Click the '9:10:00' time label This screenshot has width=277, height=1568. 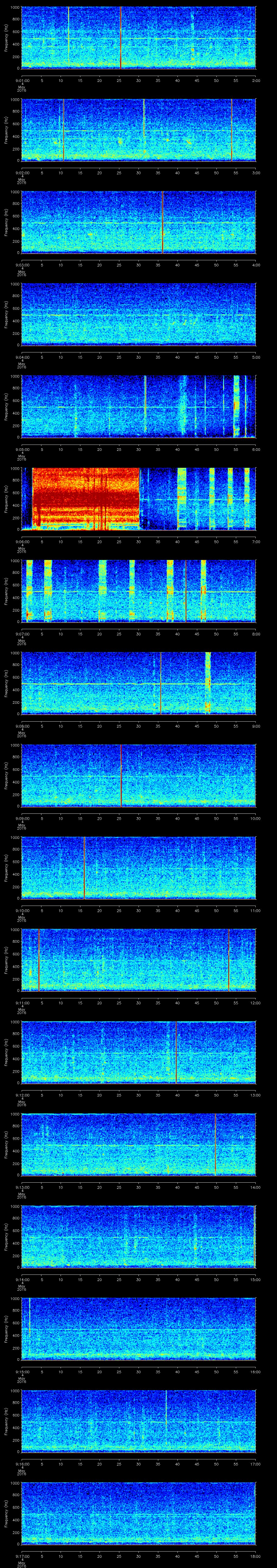coord(22,910)
